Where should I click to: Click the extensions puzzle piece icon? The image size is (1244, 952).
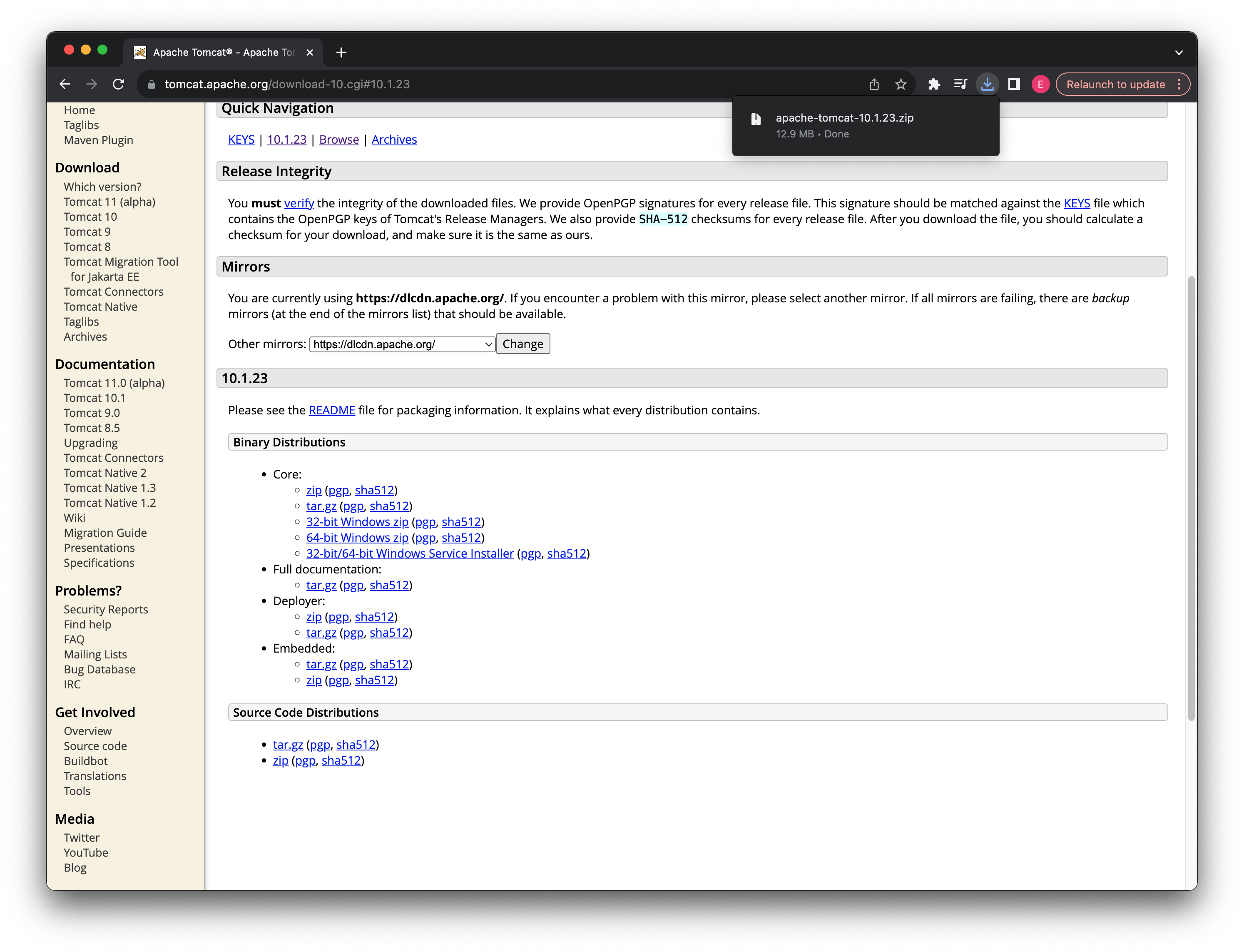pos(934,84)
